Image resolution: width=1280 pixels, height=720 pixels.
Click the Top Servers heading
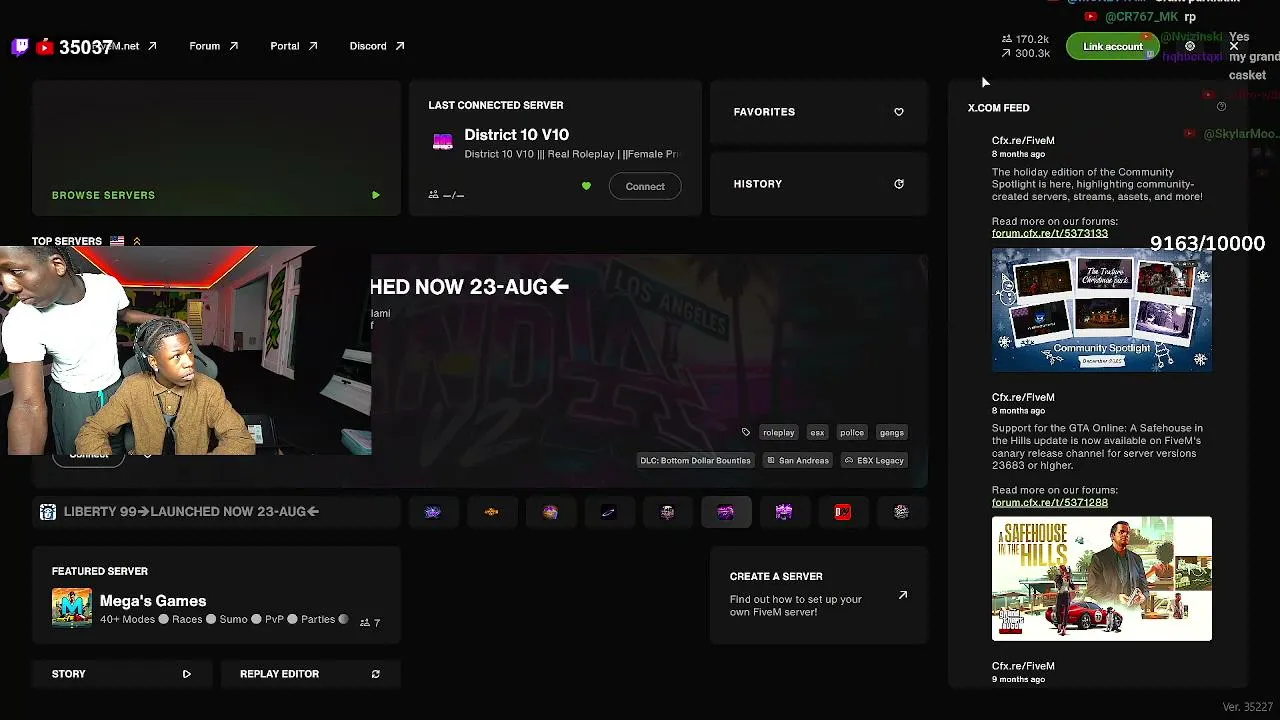(67, 241)
